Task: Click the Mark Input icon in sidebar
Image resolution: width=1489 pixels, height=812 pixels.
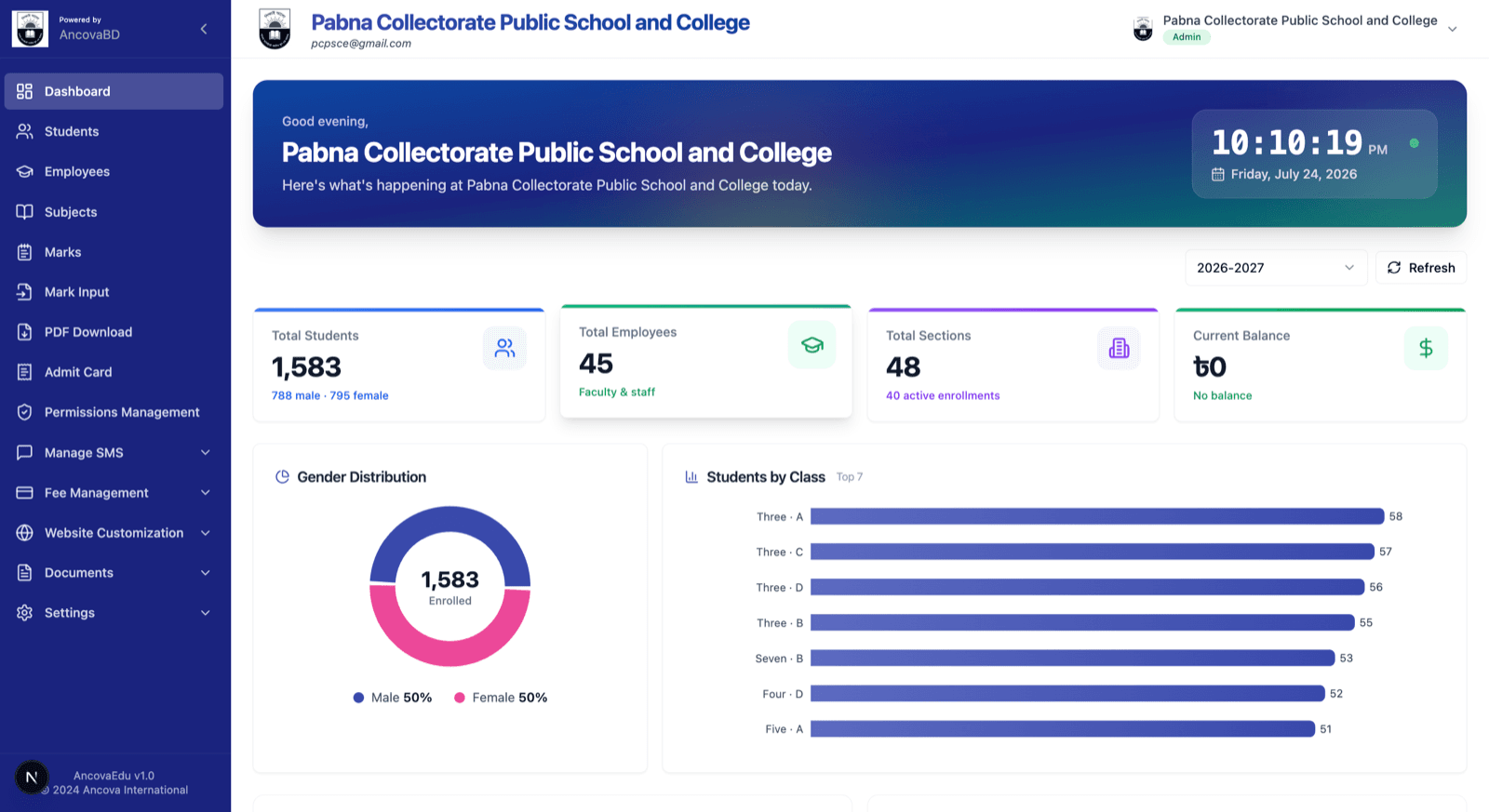Action: point(25,292)
